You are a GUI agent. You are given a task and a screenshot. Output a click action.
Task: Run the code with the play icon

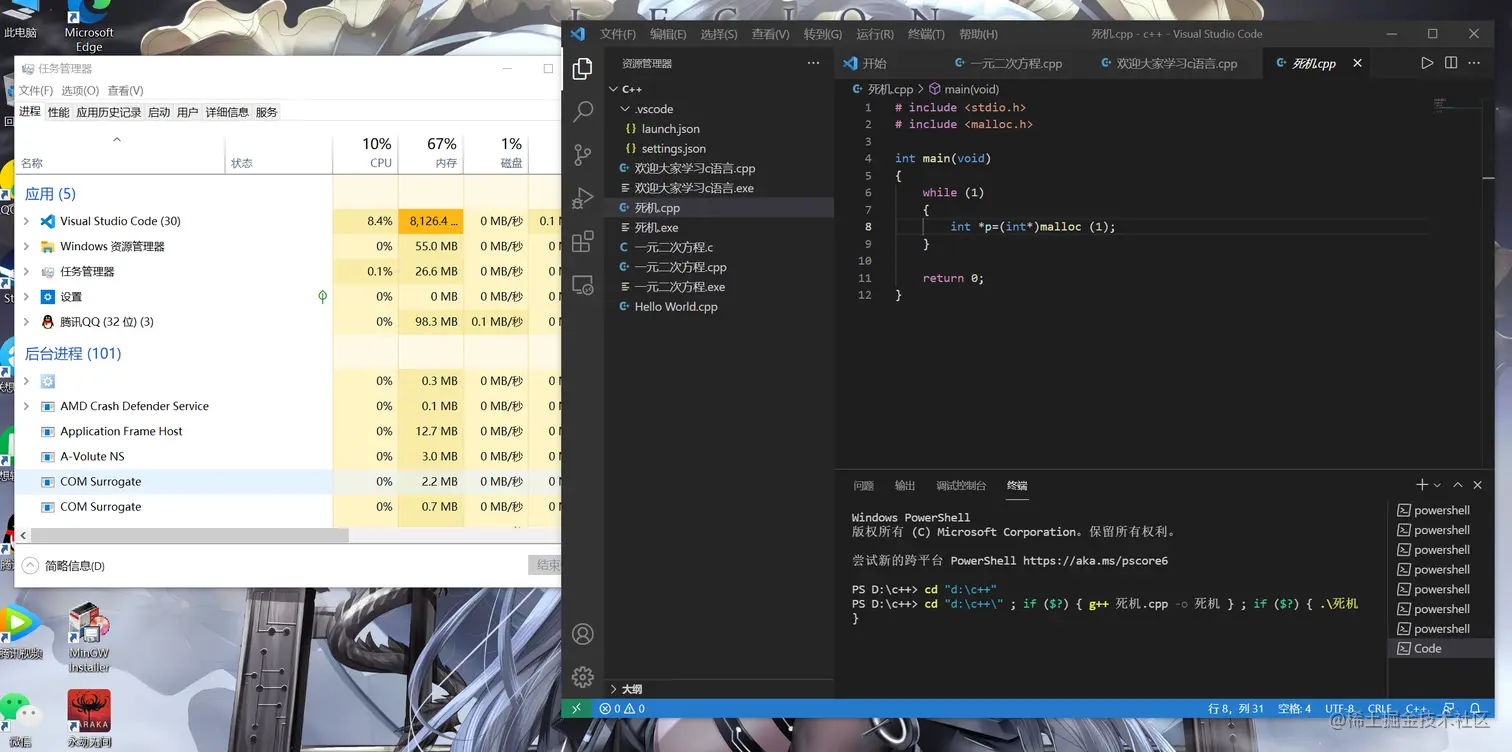1427,63
